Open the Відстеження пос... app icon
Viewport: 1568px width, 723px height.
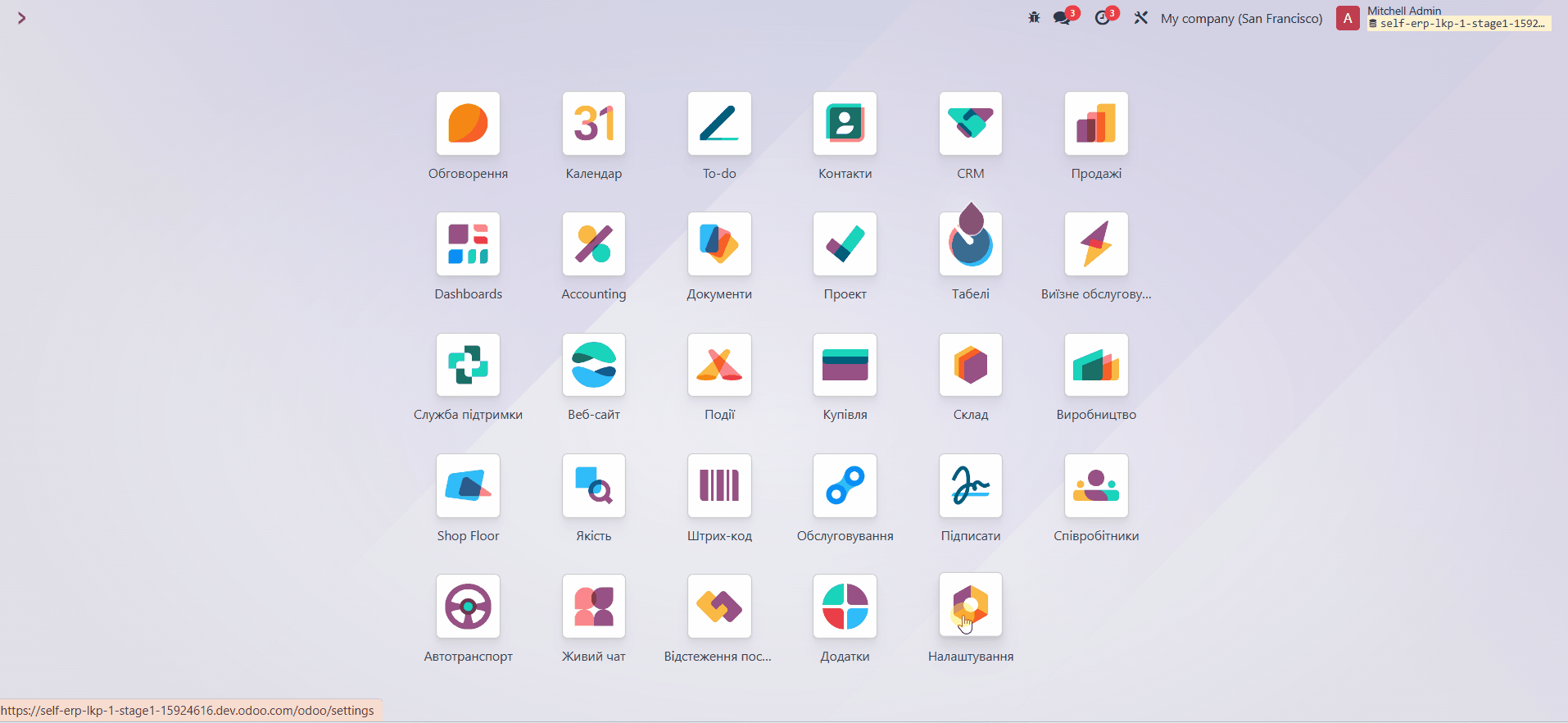tap(719, 607)
